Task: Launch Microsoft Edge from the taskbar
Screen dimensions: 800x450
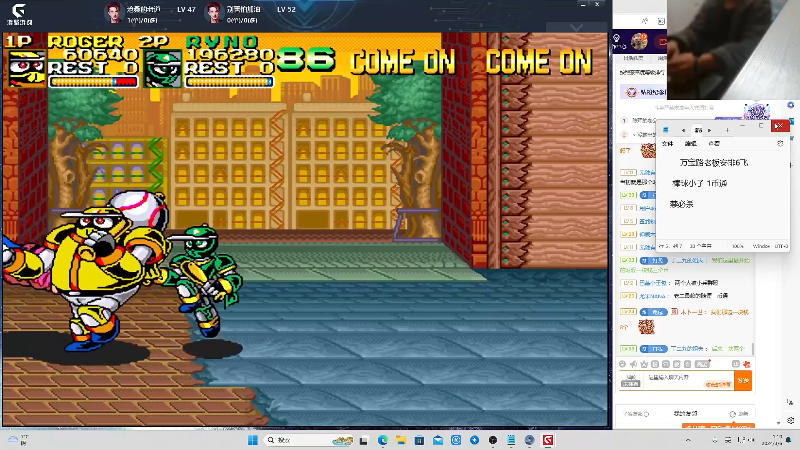Action: pos(383,440)
